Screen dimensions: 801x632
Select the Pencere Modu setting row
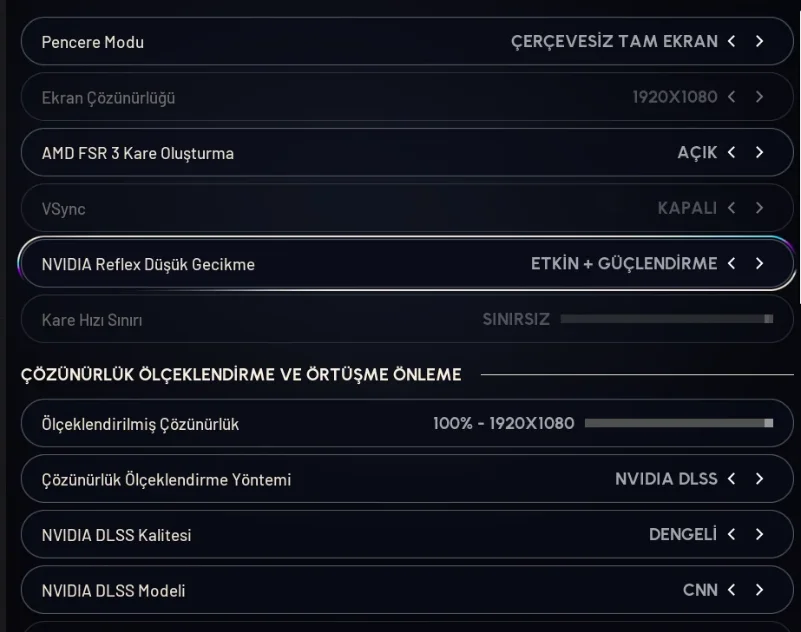[x=300, y=42]
